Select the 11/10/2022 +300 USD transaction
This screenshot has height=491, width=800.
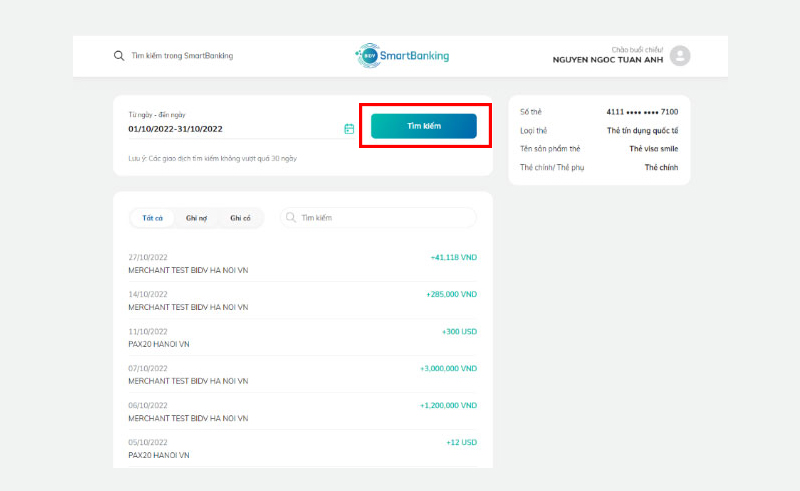(303, 337)
